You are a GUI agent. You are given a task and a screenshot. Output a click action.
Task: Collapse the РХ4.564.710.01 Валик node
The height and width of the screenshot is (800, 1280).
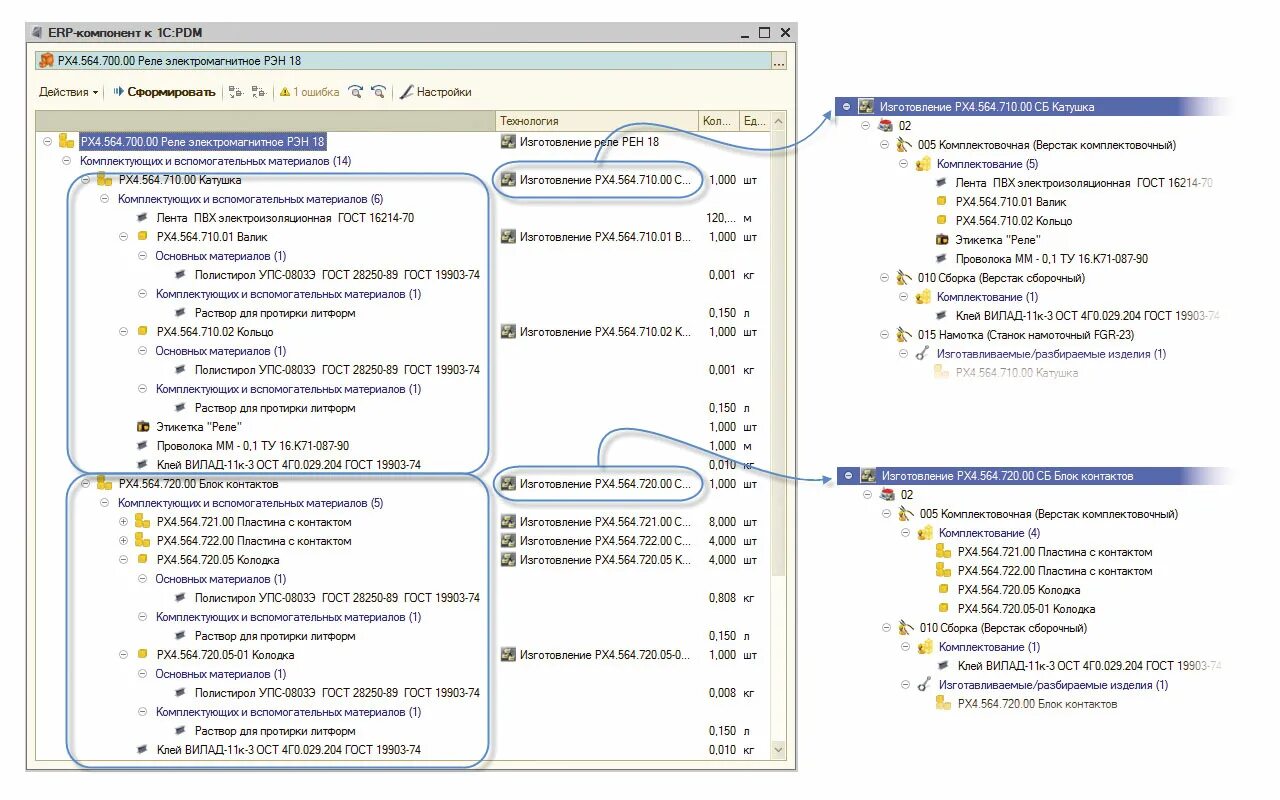click(124, 237)
